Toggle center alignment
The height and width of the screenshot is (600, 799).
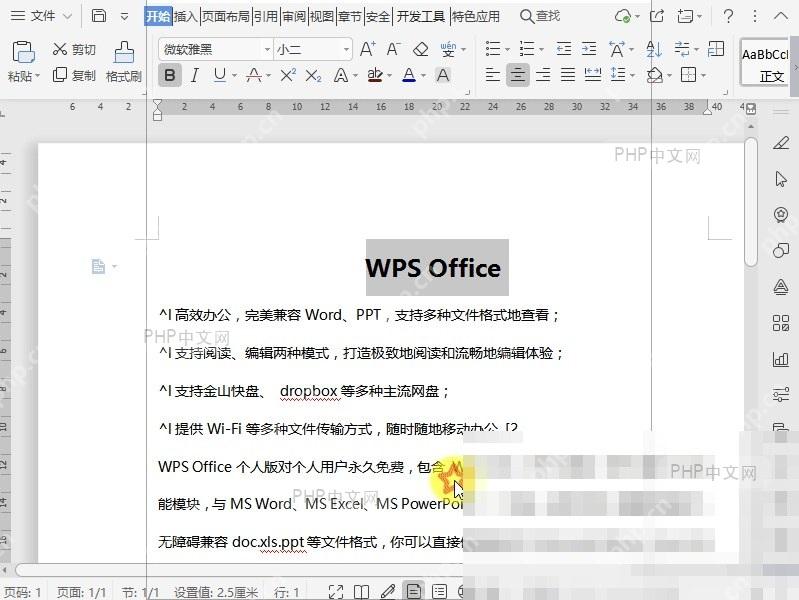tap(518, 75)
